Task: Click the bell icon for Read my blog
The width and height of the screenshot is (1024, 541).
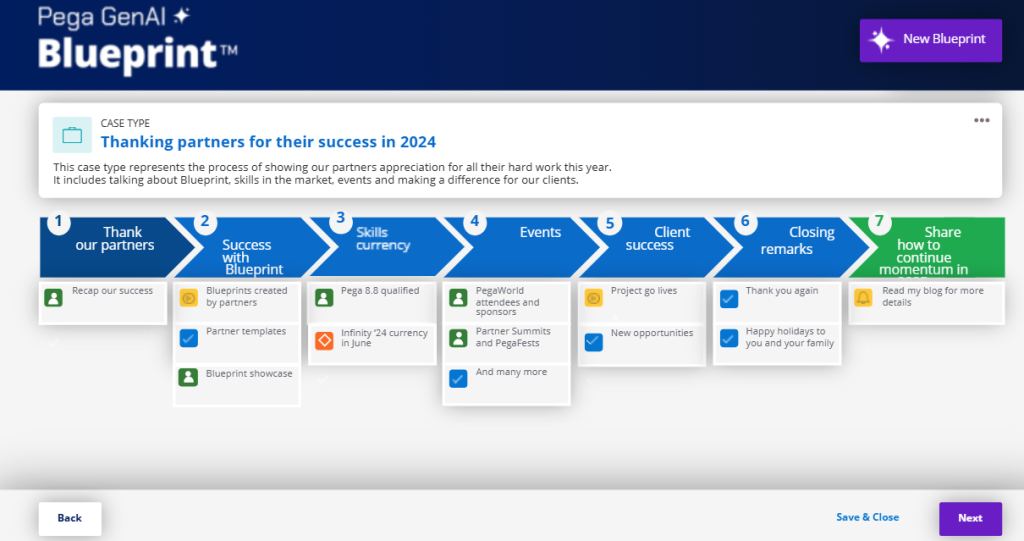Action: [x=863, y=298]
